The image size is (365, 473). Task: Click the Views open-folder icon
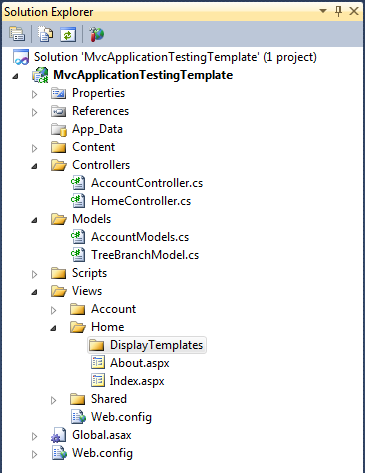tap(59, 291)
